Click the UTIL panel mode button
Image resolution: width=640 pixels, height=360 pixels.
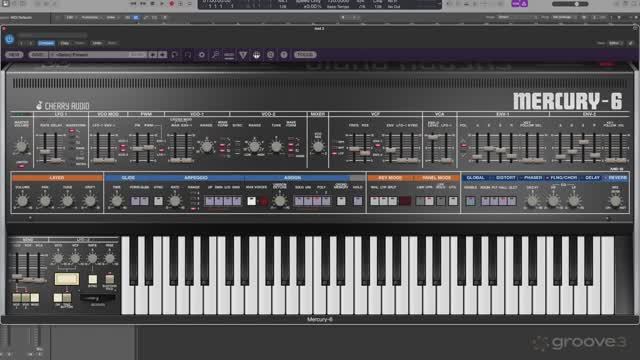(453, 201)
